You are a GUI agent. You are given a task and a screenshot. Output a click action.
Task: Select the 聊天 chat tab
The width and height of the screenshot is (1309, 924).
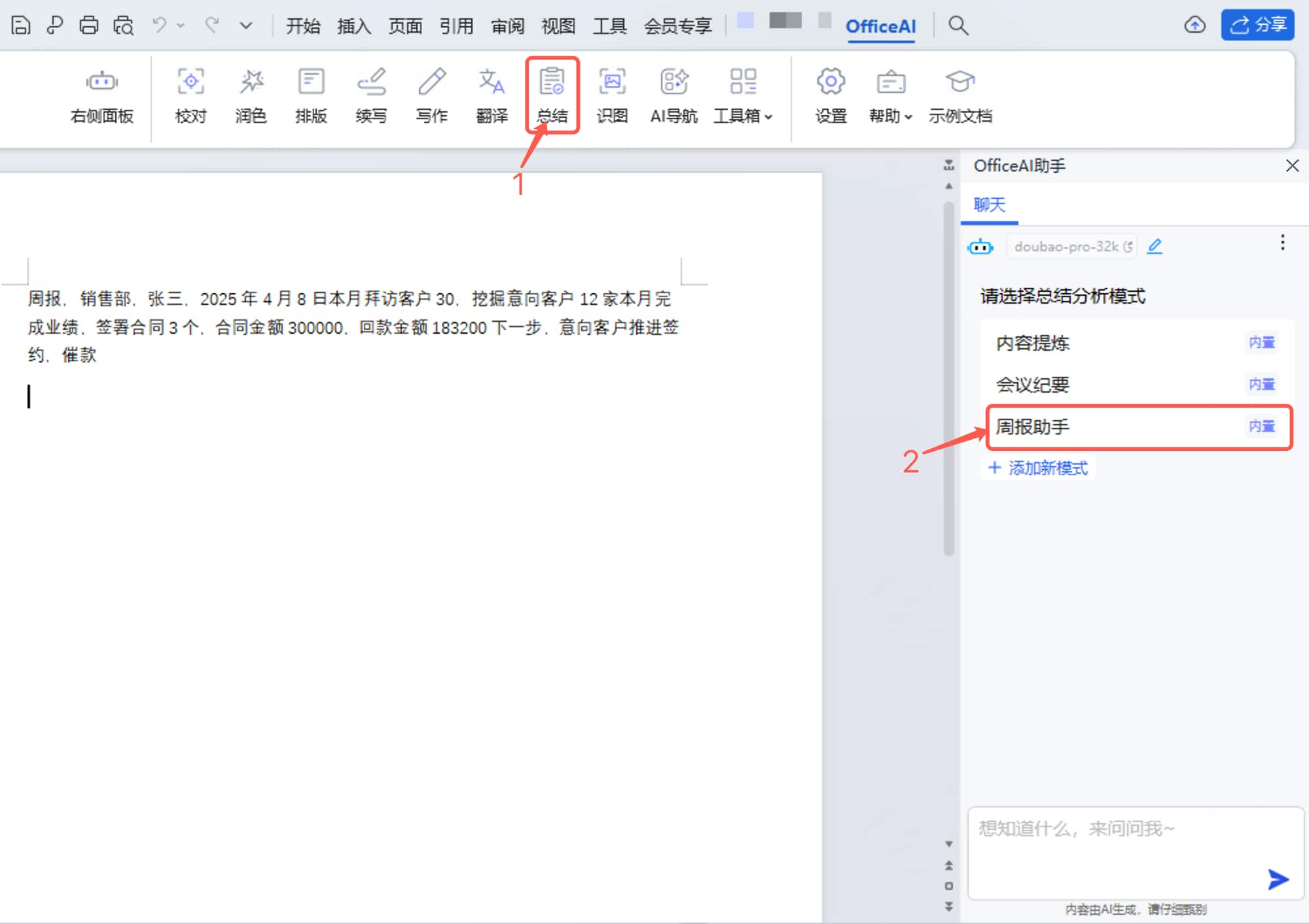pos(989,205)
